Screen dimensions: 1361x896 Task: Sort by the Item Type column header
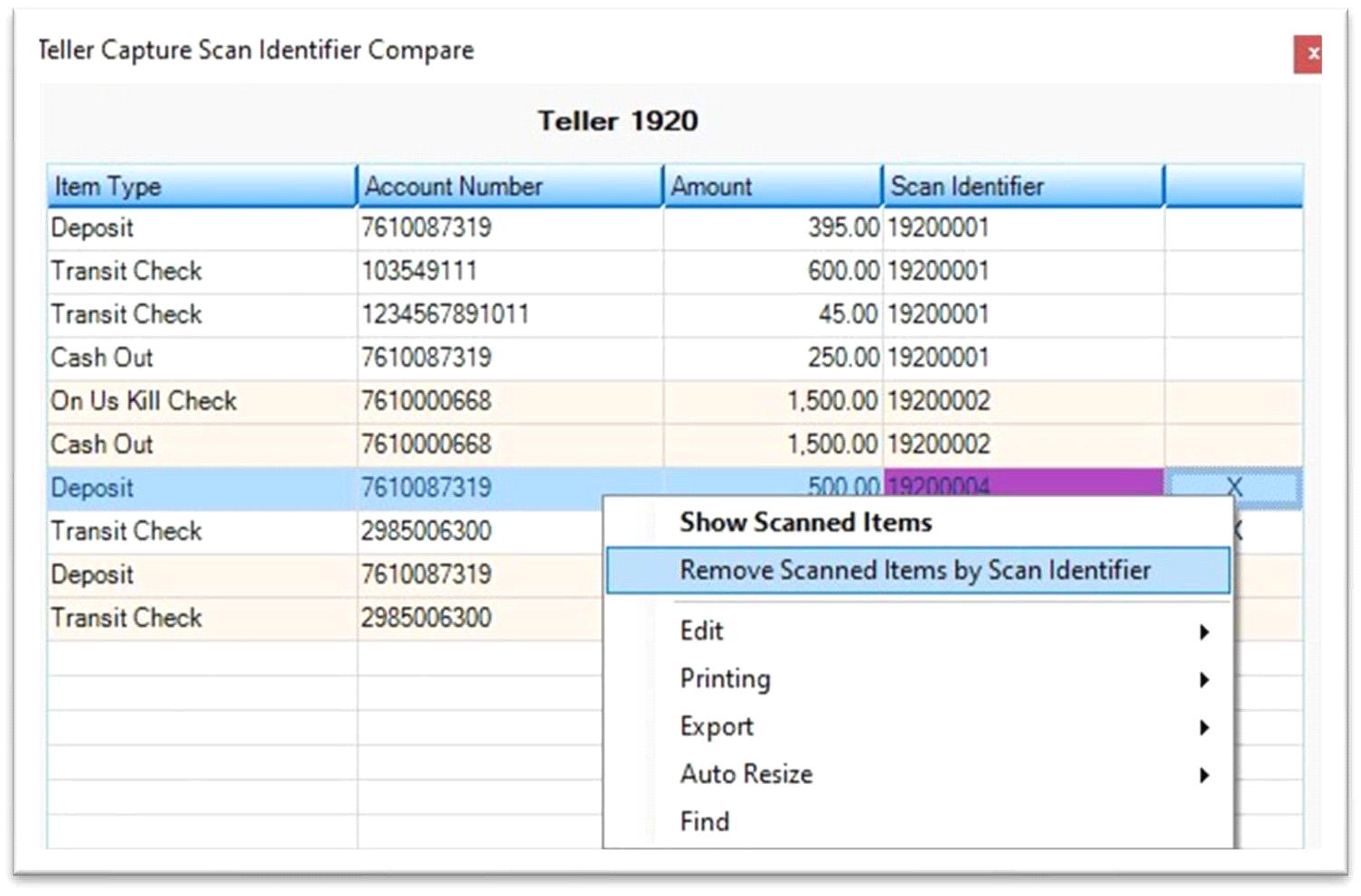pos(202,186)
